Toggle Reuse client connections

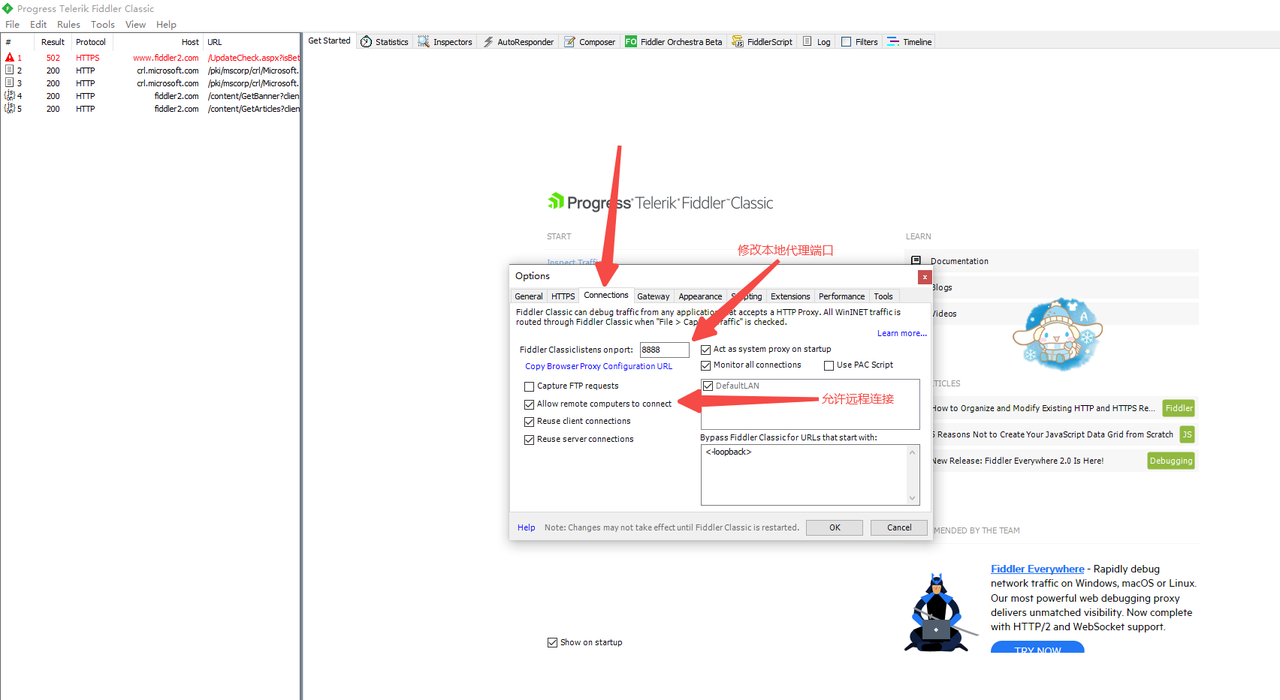click(x=529, y=421)
